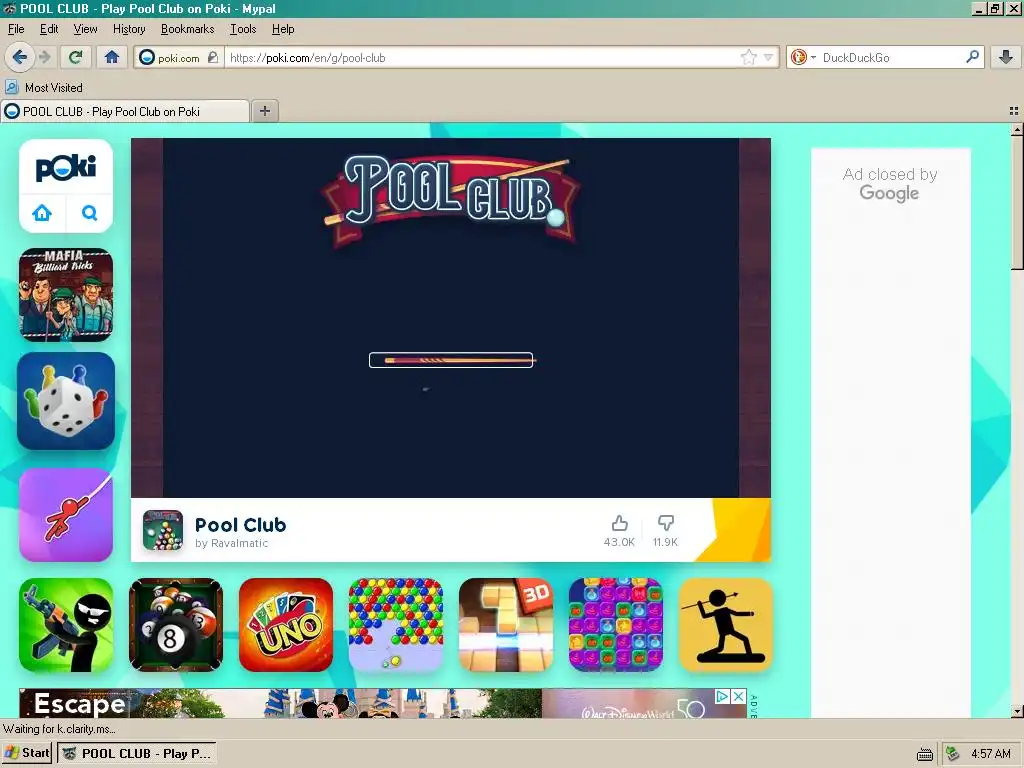Open the browser Home page button
This screenshot has width=1024, height=768.
112,57
